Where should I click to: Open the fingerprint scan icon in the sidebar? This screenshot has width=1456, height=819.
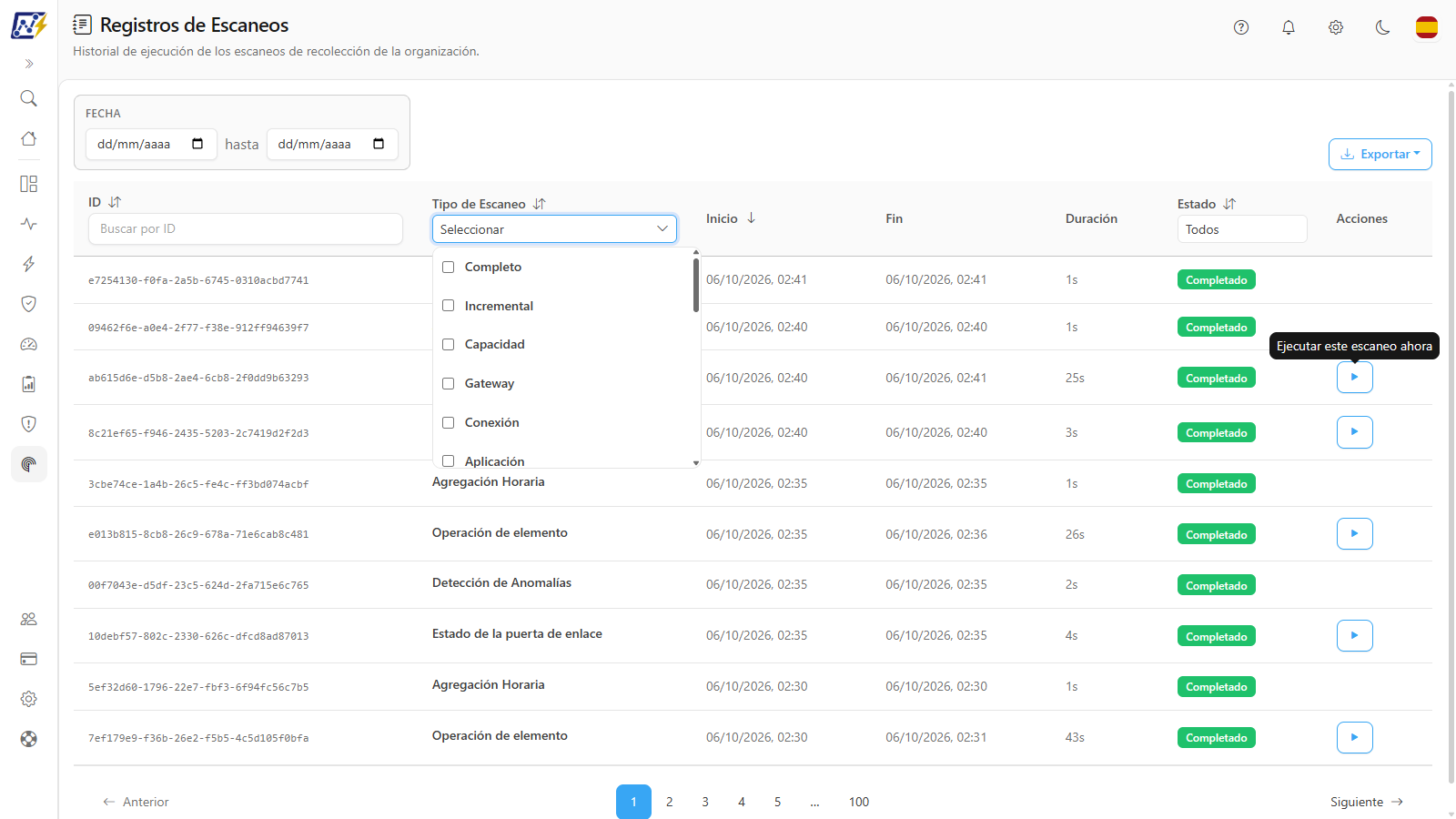[x=29, y=464]
